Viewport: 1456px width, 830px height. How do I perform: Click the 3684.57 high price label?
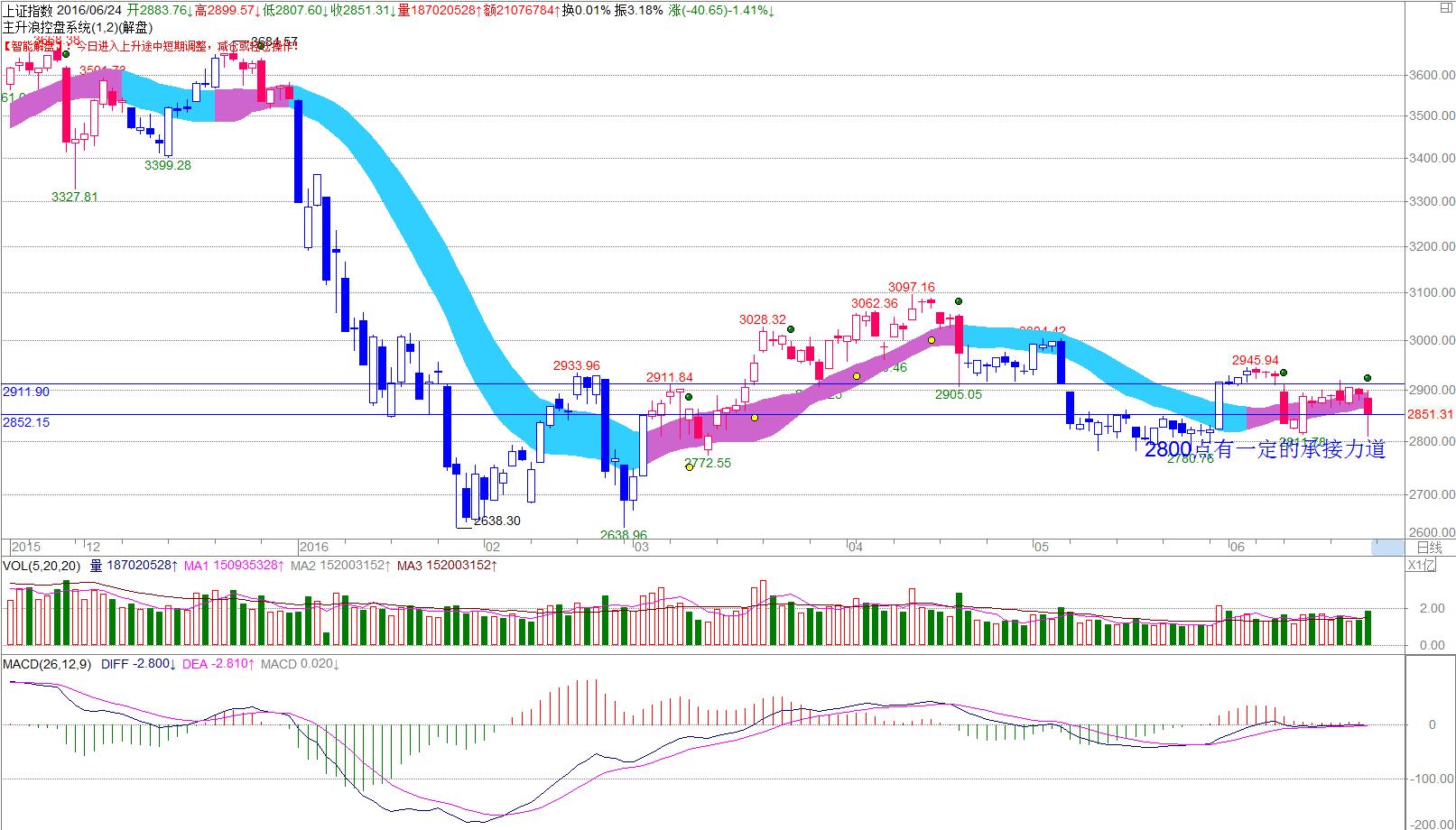coord(274,41)
